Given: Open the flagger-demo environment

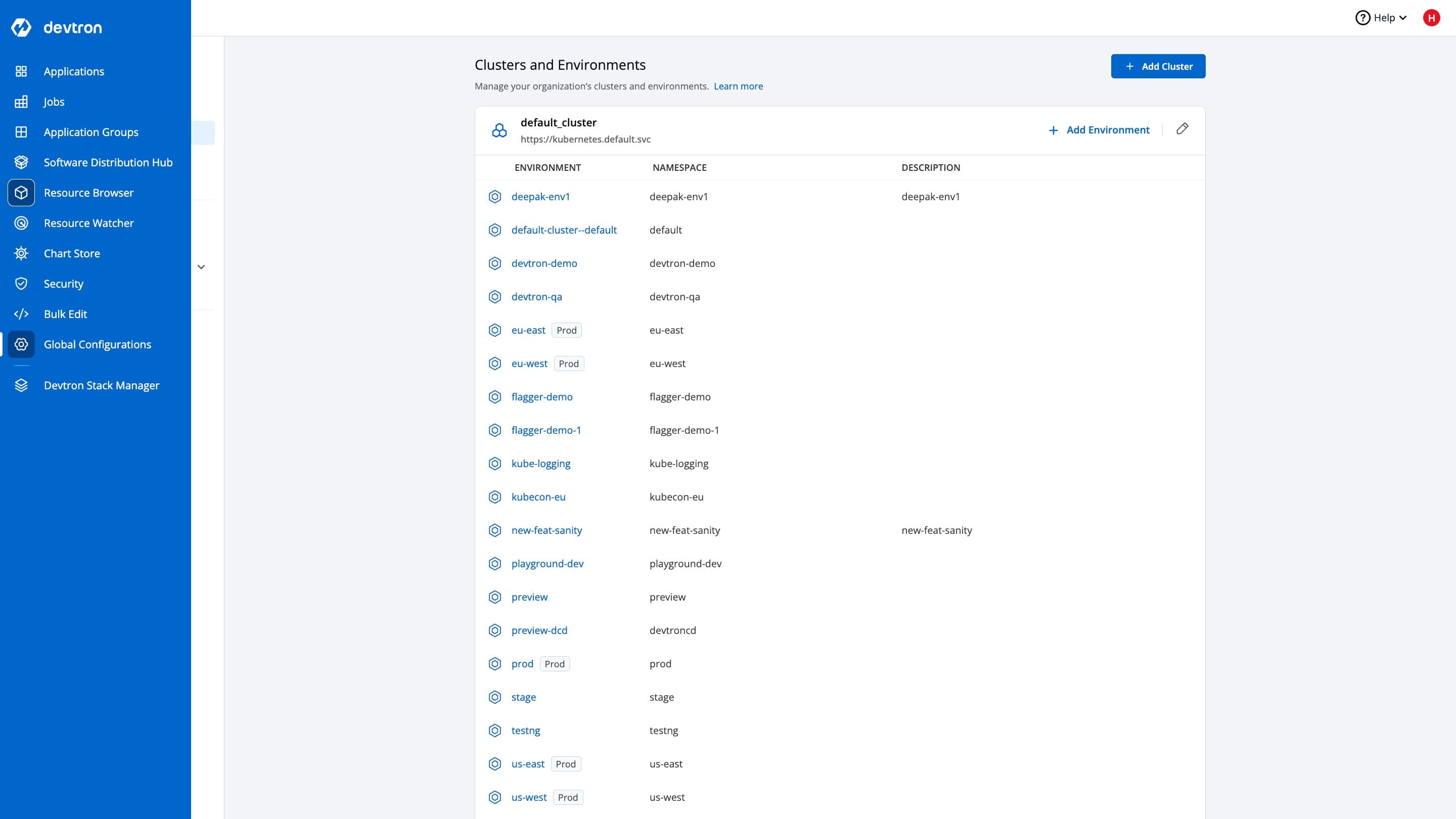Looking at the screenshot, I should pos(541,397).
